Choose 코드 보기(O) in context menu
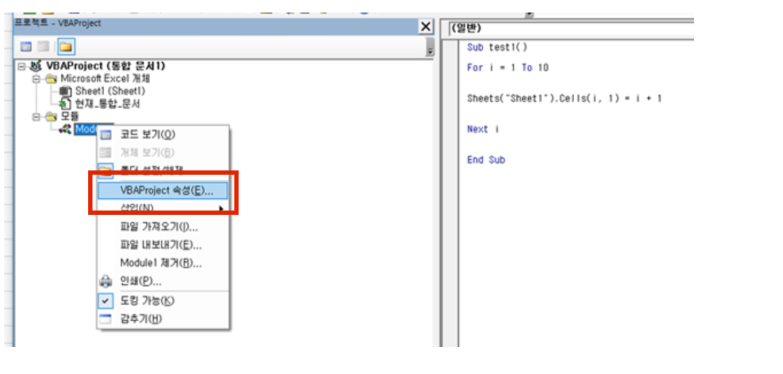This screenshot has width=783, height=374. (x=163, y=135)
